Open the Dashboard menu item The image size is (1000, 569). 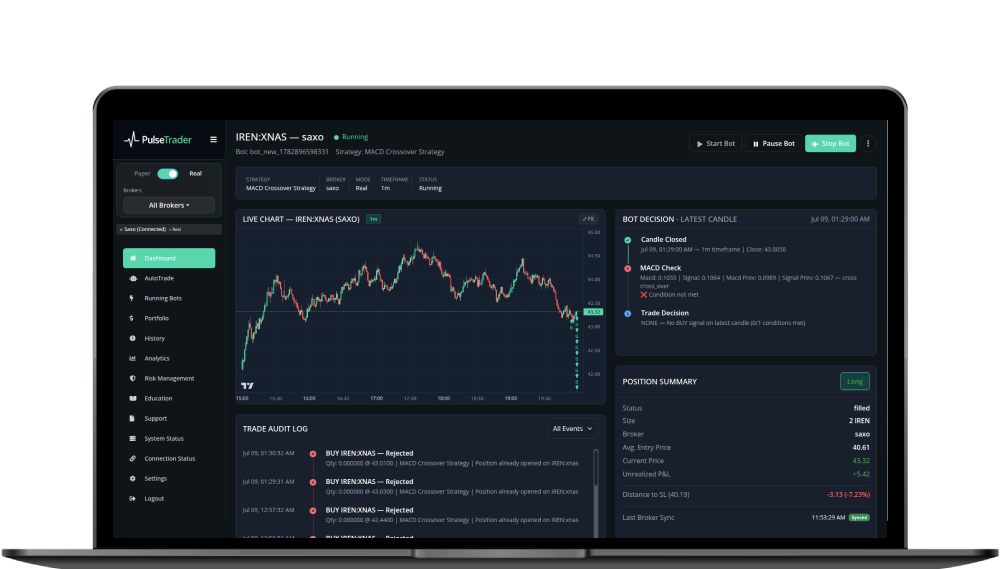(169, 258)
